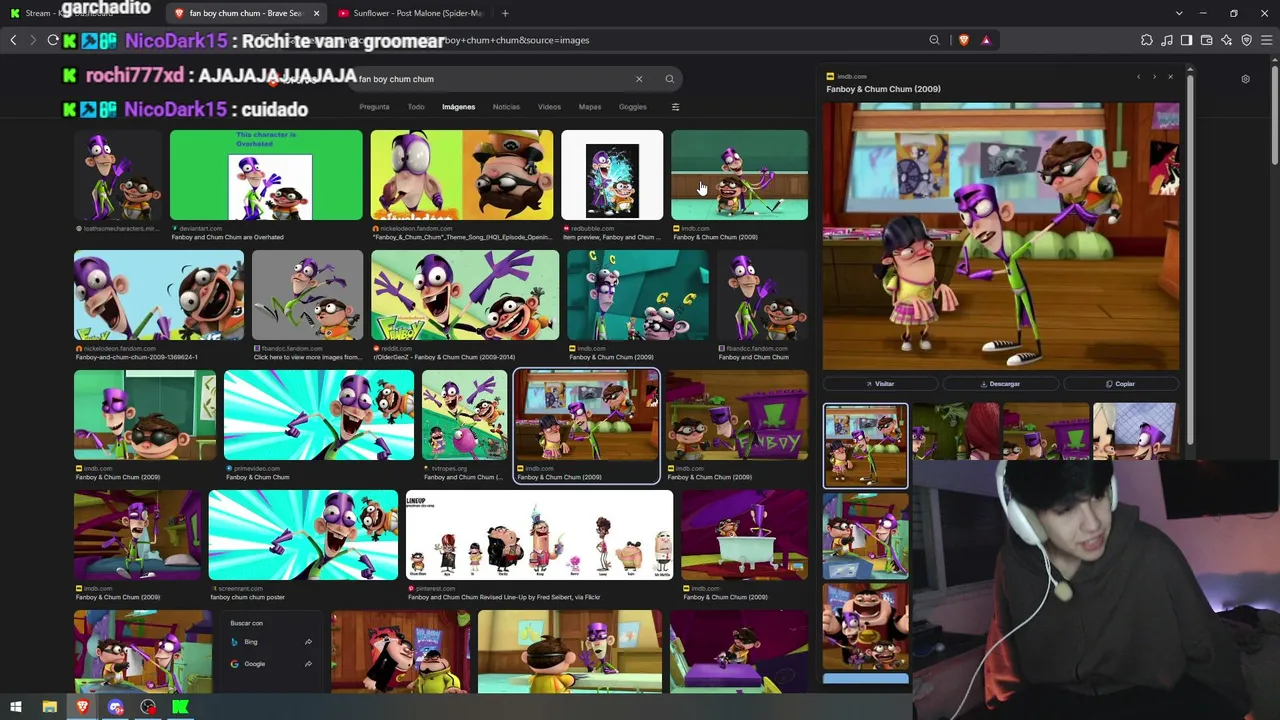Viewport: 1280px width, 720px height.
Task: Toggle the browser sidebar panel icon
Action: [x=1186, y=40]
